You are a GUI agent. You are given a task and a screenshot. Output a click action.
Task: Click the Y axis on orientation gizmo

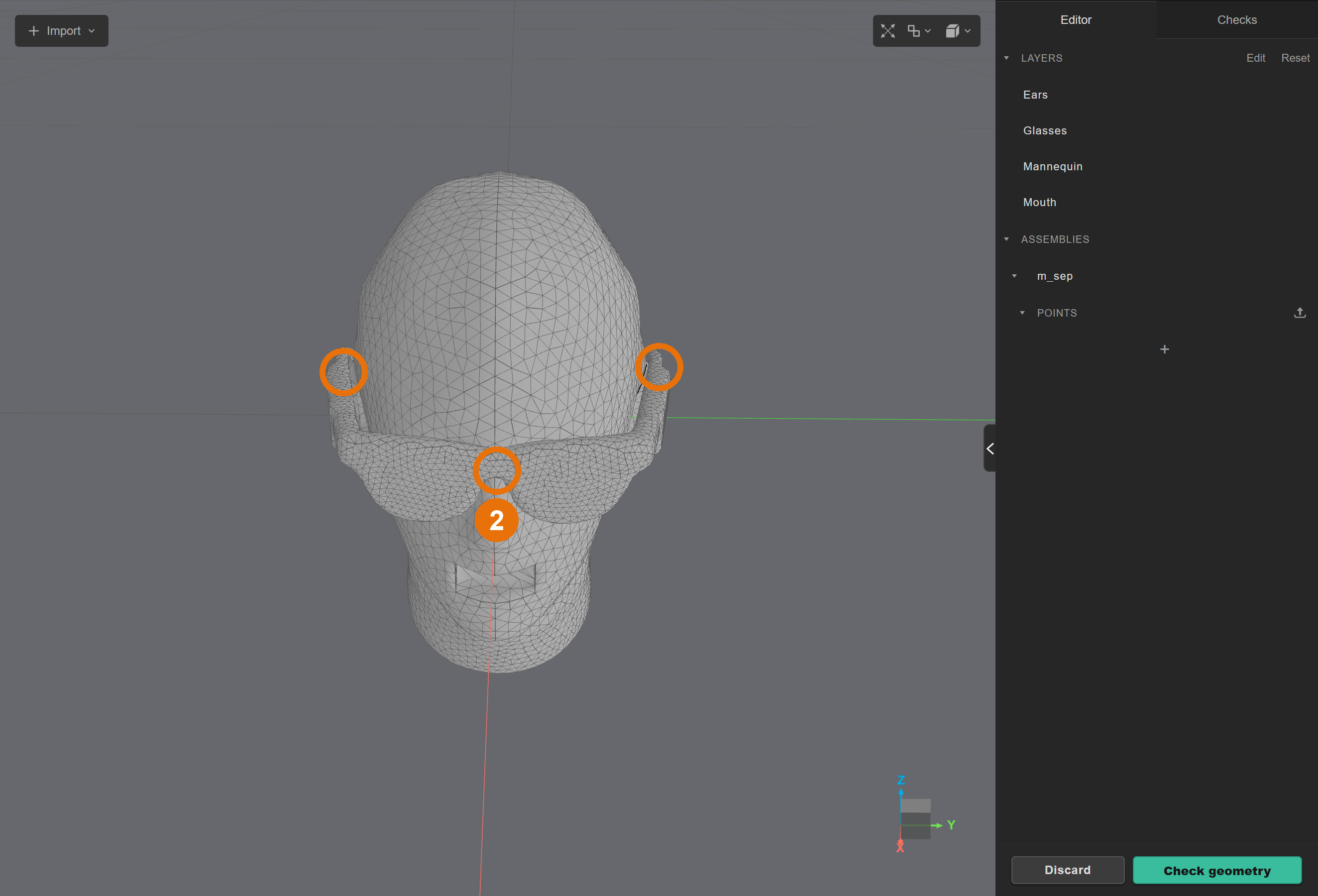point(951,824)
